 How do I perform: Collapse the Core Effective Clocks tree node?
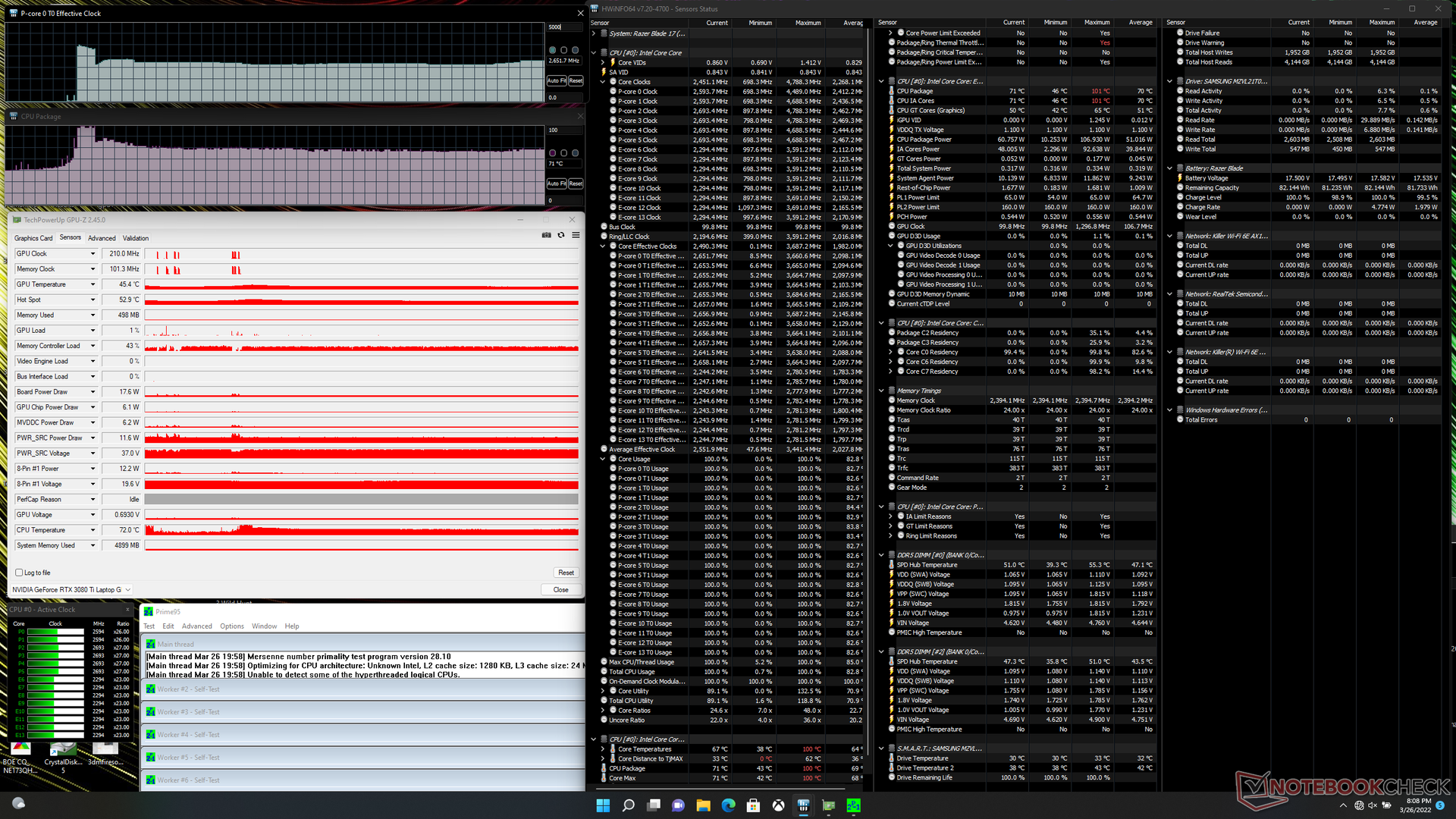point(603,246)
